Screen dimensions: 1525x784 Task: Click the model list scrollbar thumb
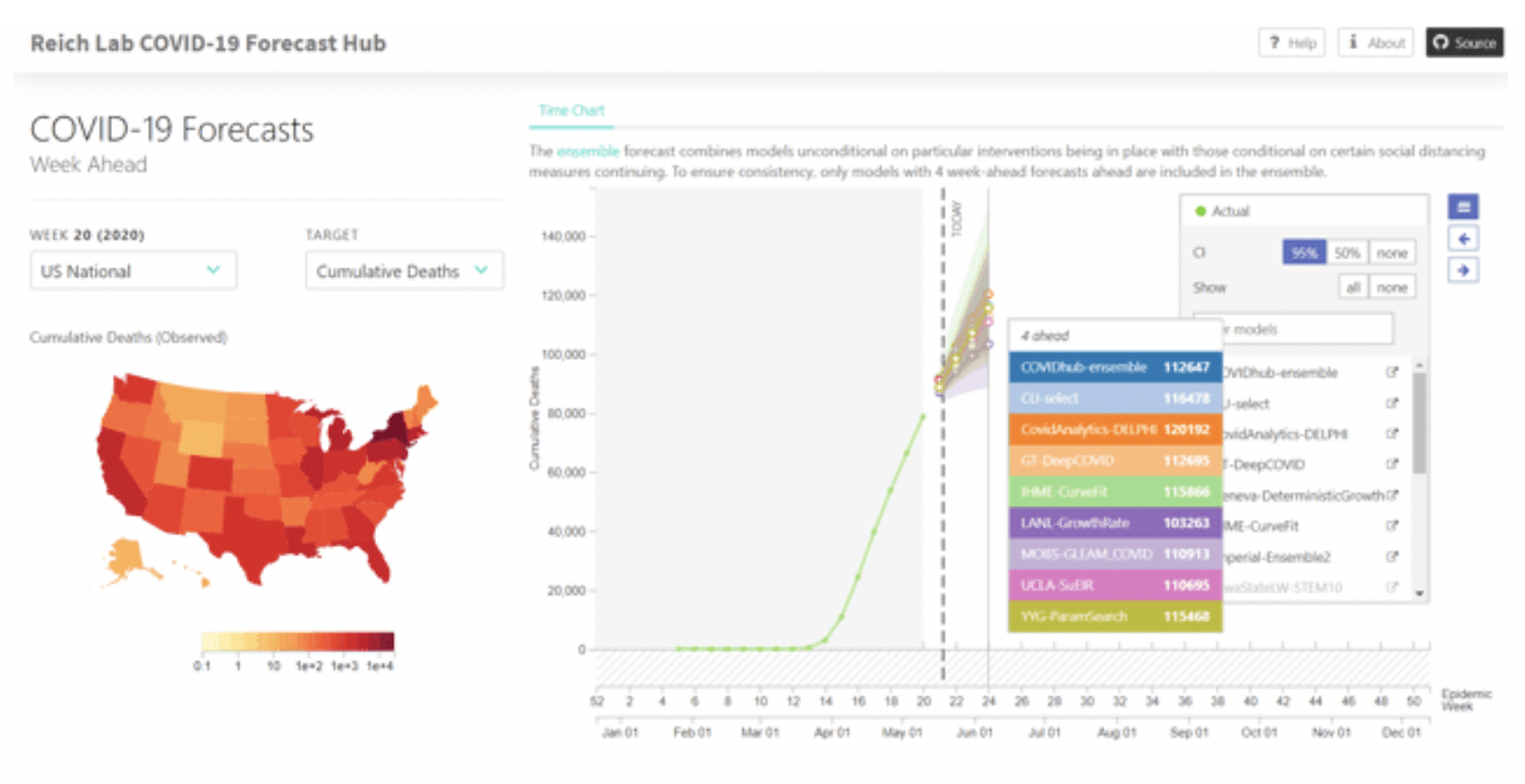(1419, 423)
